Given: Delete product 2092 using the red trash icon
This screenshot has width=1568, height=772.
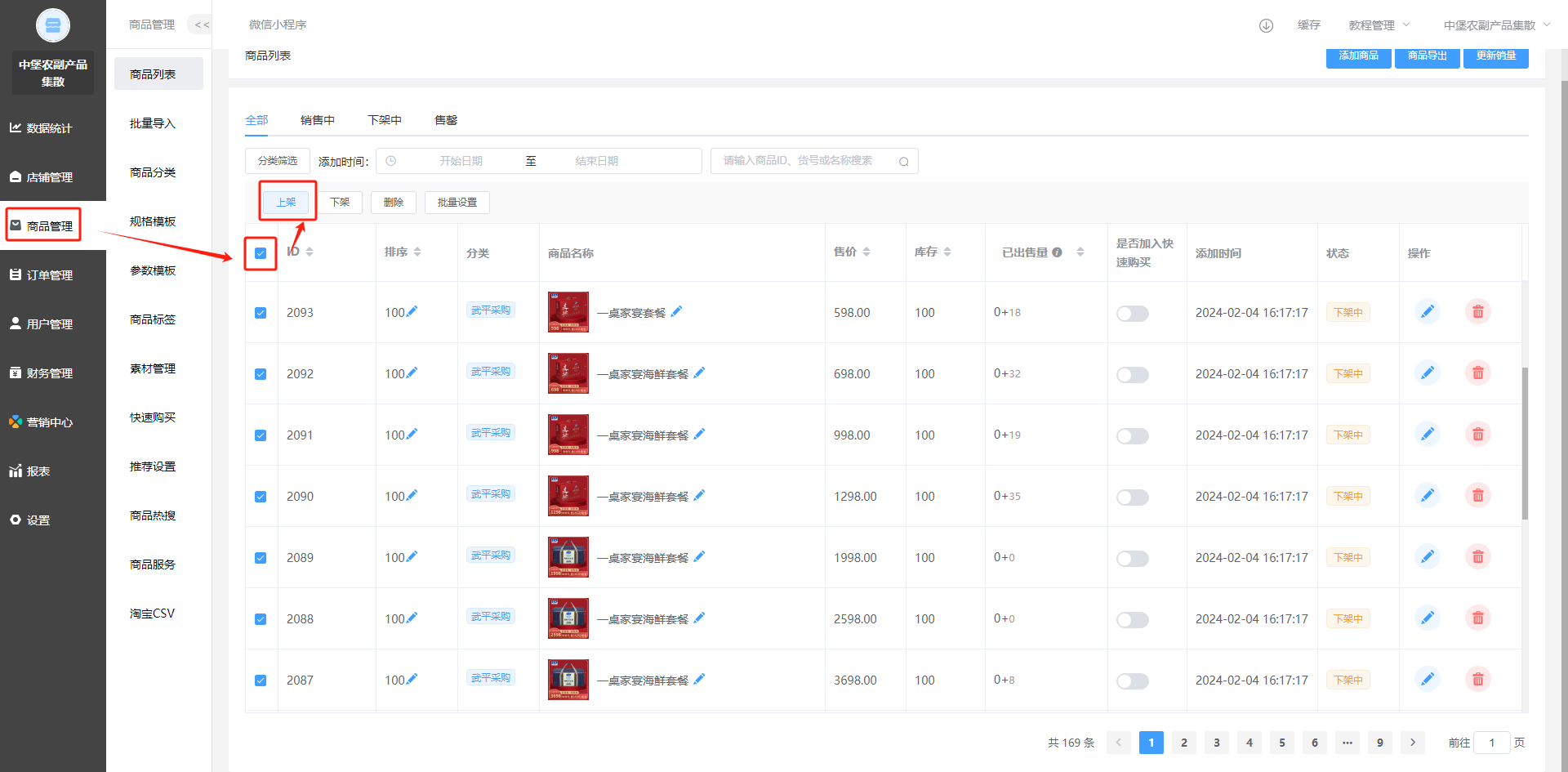Looking at the screenshot, I should pyautogui.click(x=1477, y=373).
